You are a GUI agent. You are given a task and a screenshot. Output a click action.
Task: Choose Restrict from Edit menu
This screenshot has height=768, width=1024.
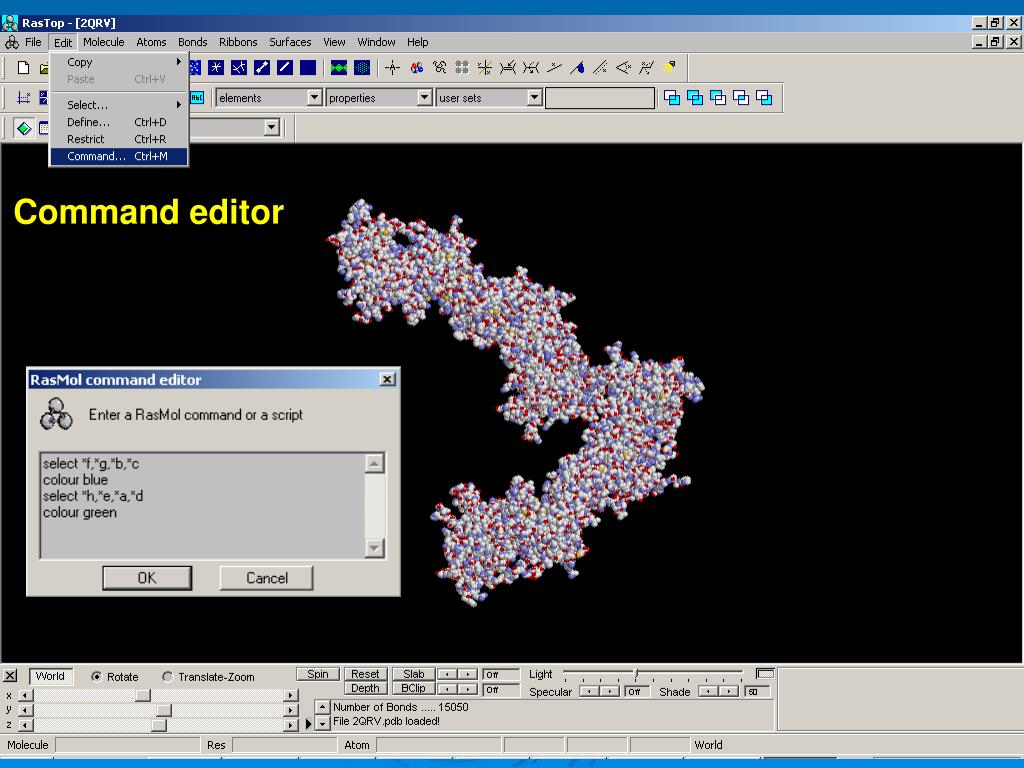click(x=119, y=139)
